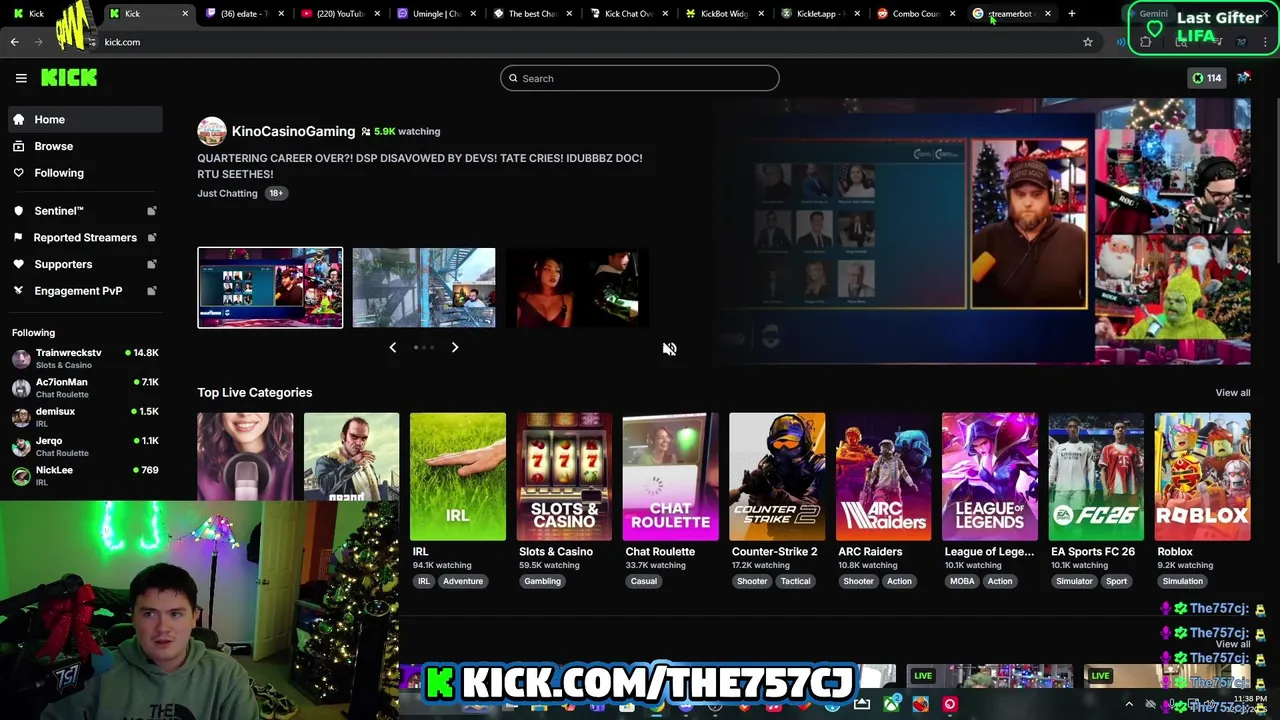Open IRL category card
This screenshot has height=720, width=1280.
[x=458, y=476]
